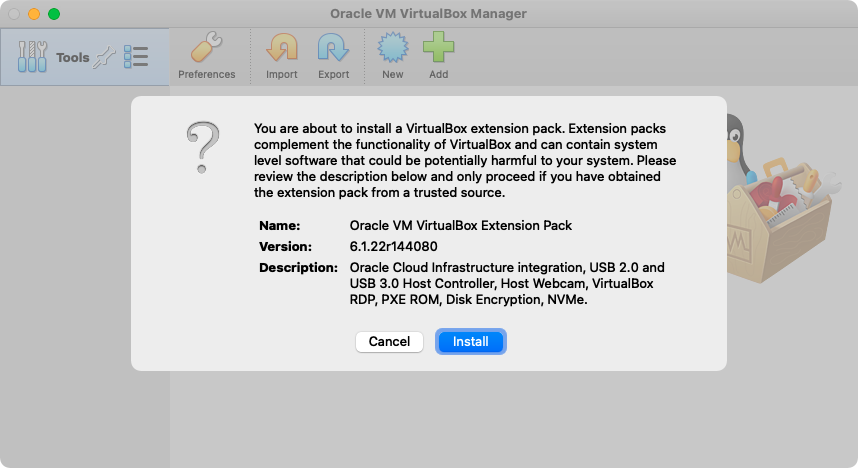This screenshot has width=858, height=468.
Task: Click the version number 6.1.22r144080
Action: [394, 246]
